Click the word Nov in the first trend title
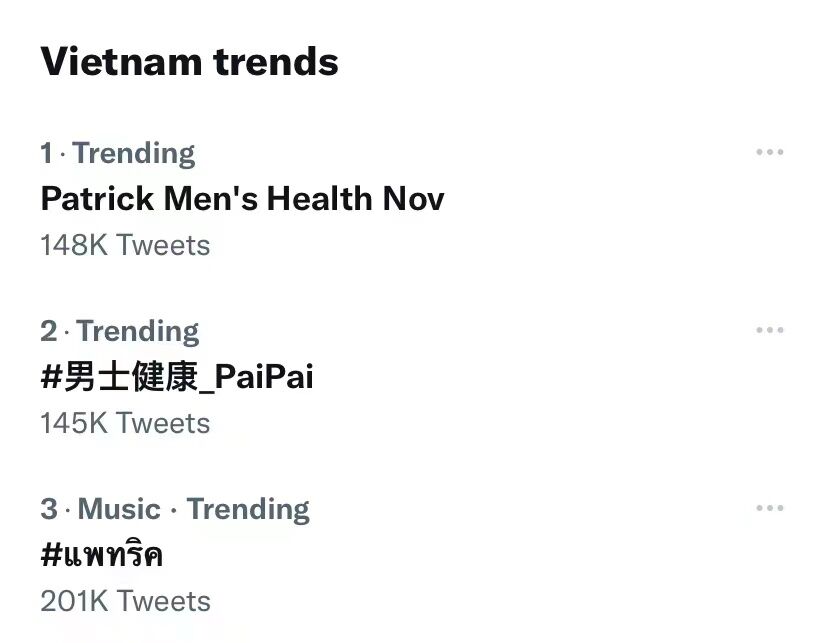Image resolution: width=828 pixels, height=643 pixels. pyautogui.click(x=413, y=198)
